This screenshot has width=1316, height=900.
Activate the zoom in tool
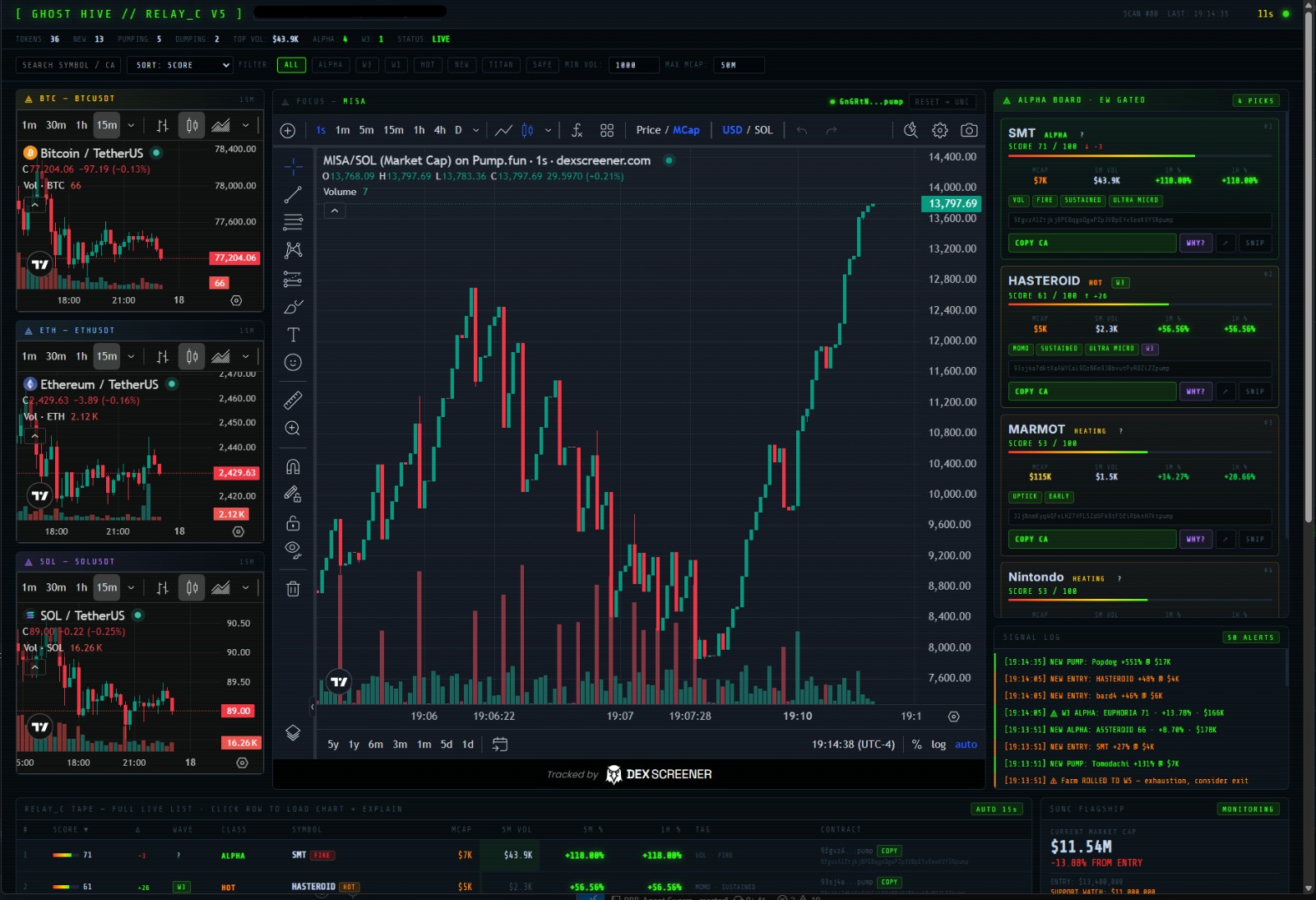(x=293, y=428)
